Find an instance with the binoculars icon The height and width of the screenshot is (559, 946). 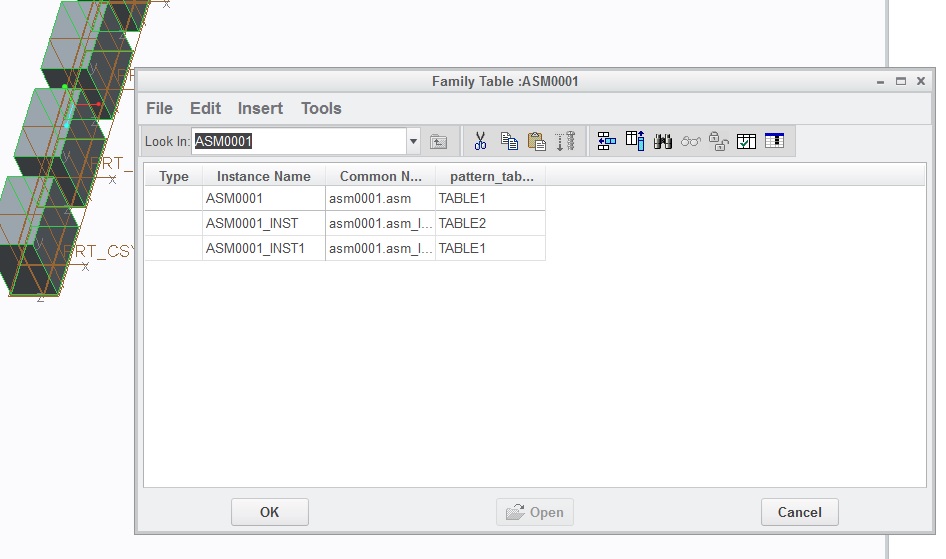(662, 142)
